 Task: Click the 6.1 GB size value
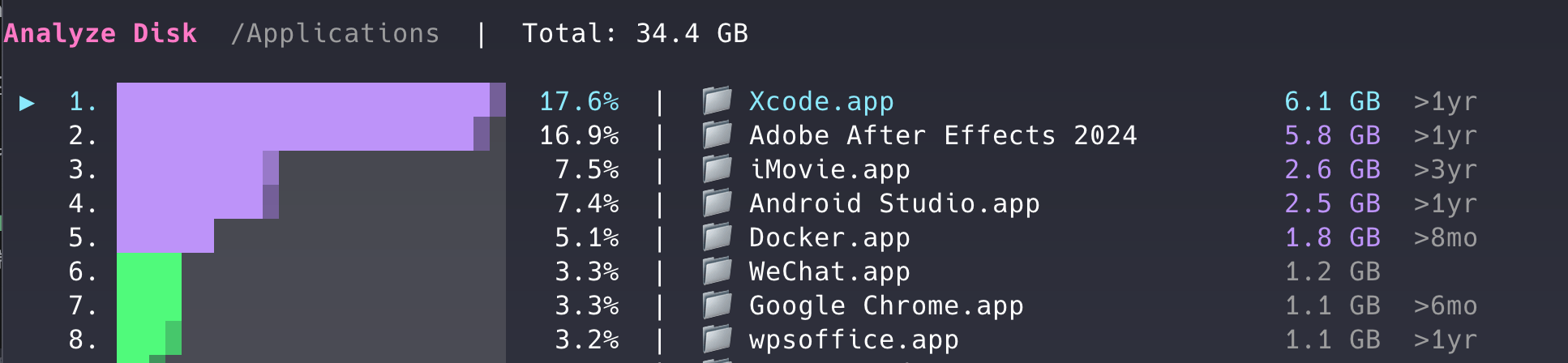click(1331, 101)
